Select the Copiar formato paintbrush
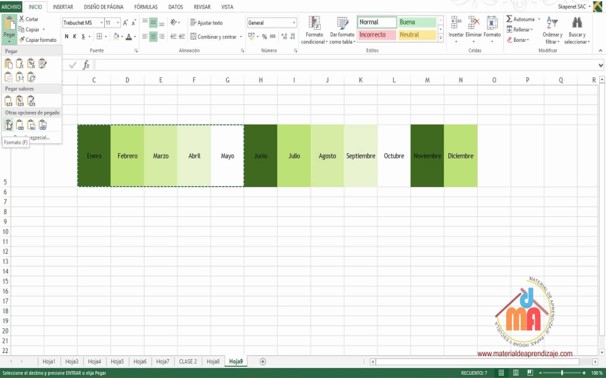This screenshot has height=378, width=606. [x=22, y=39]
